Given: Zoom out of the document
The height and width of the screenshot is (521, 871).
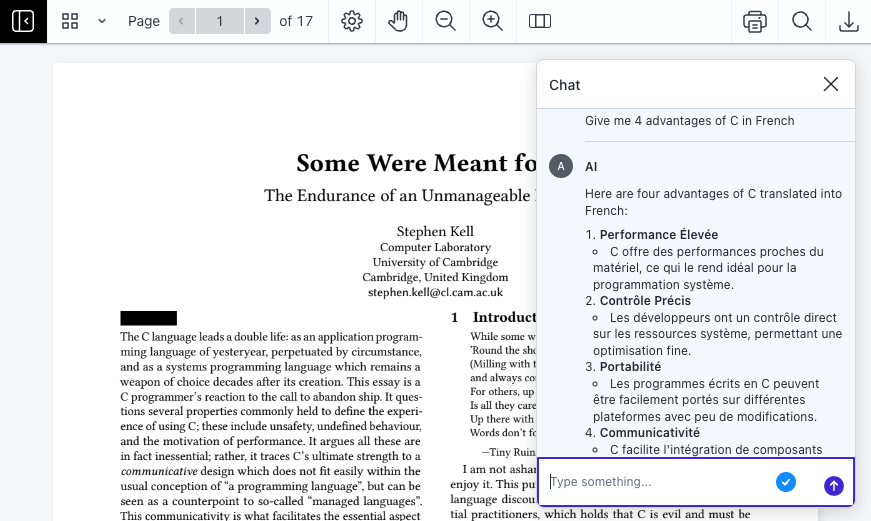Looking at the screenshot, I should pos(445,21).
